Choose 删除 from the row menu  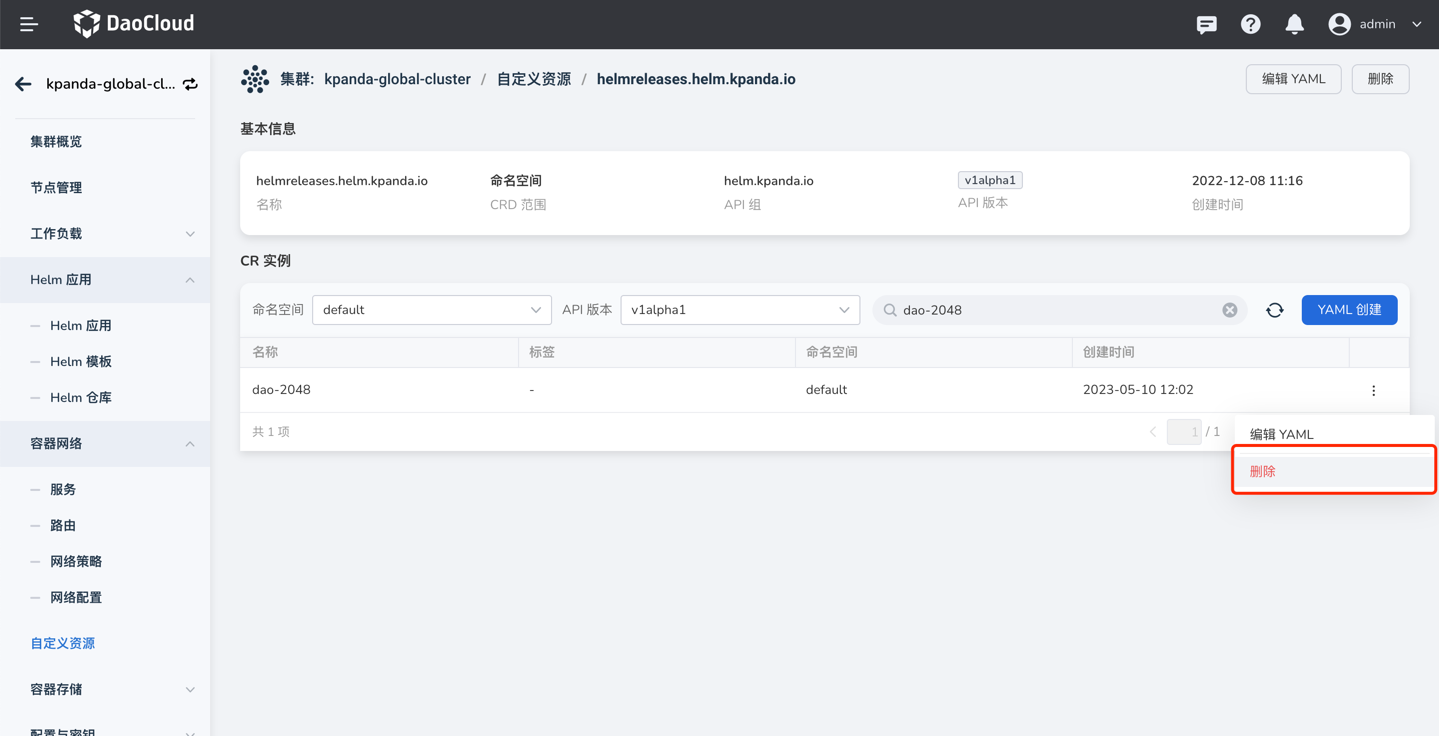tap(1334, 471)
